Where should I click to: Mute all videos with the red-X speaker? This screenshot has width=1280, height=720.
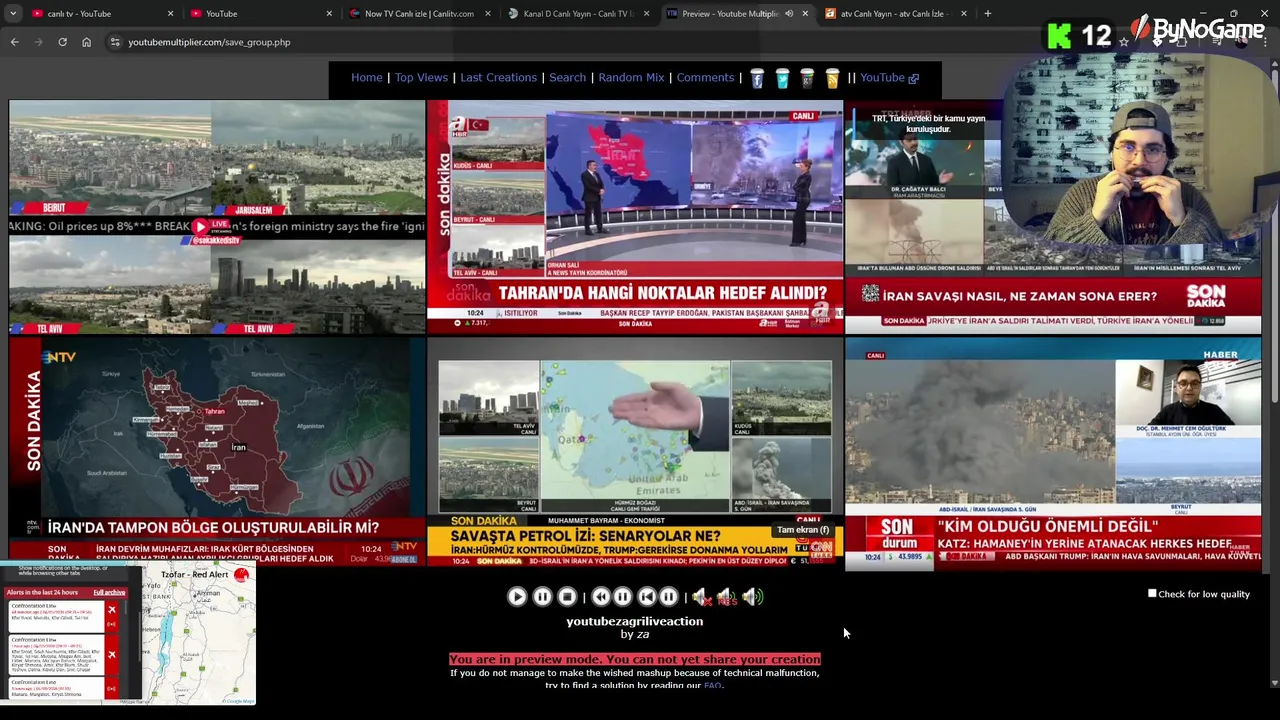pyautogui.click(x=701, y=597)
